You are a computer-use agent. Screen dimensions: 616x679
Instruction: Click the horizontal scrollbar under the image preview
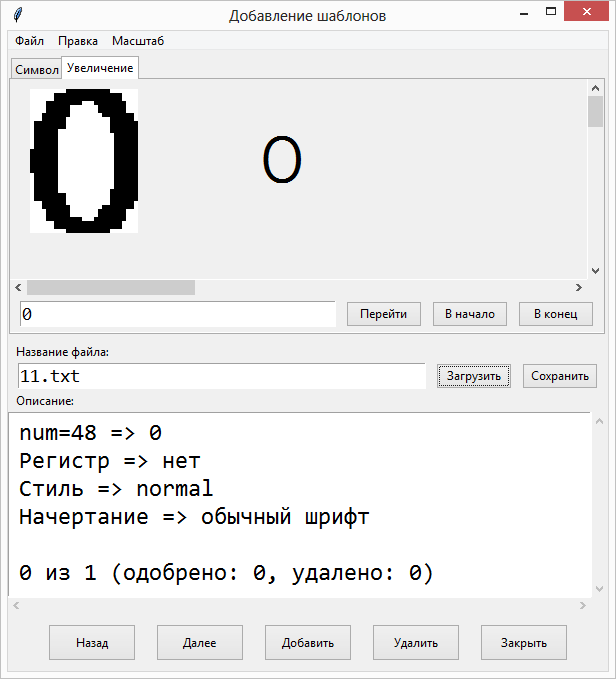coord(110,288)
